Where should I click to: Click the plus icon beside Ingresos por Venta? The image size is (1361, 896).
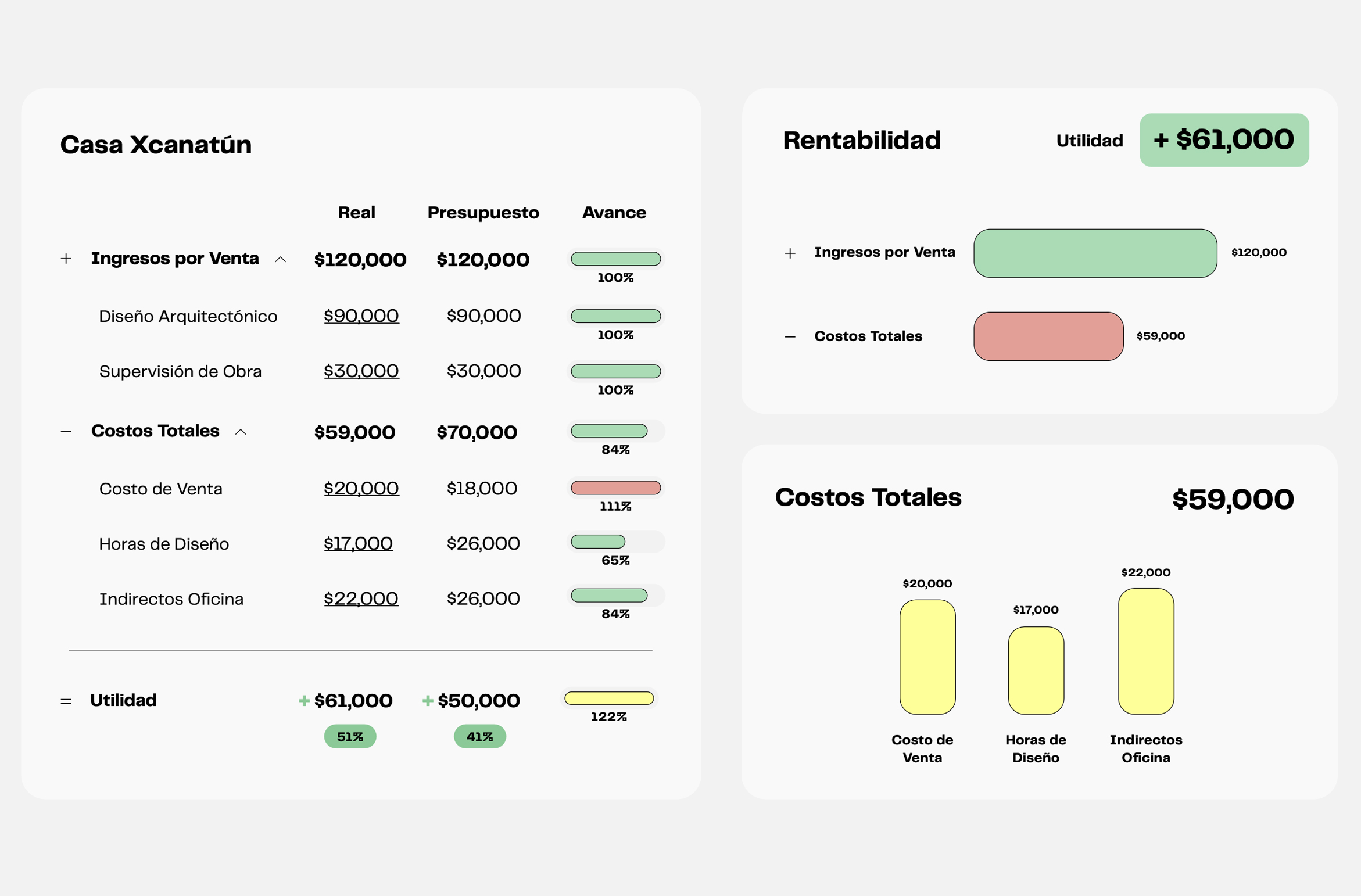coord(66,259)
